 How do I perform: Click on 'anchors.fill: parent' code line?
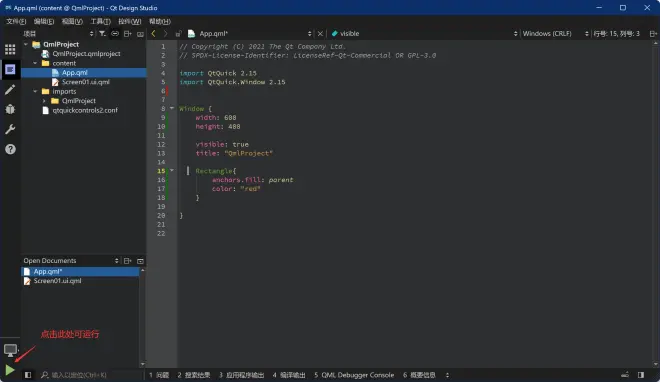pos(253,180)
